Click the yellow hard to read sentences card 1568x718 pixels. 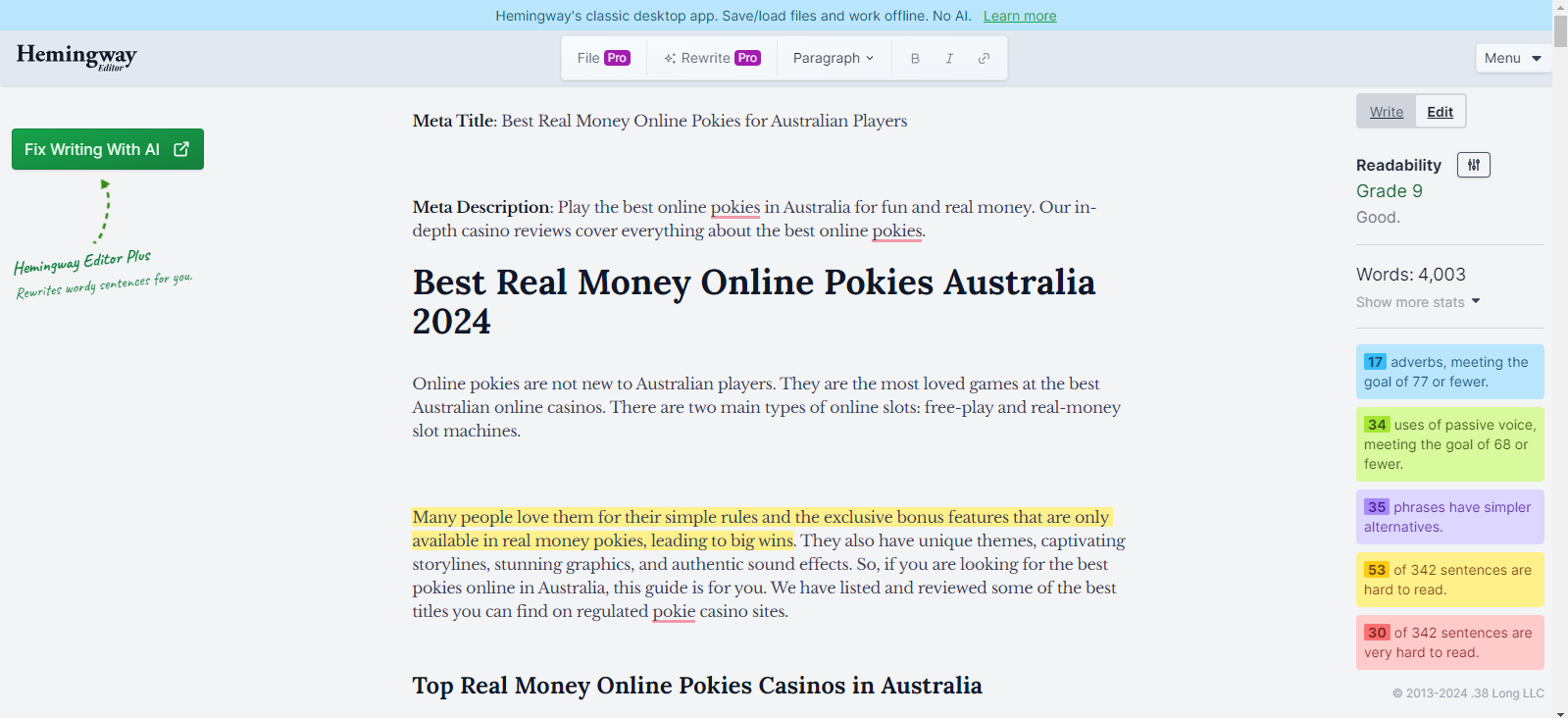coord(1448,580)
